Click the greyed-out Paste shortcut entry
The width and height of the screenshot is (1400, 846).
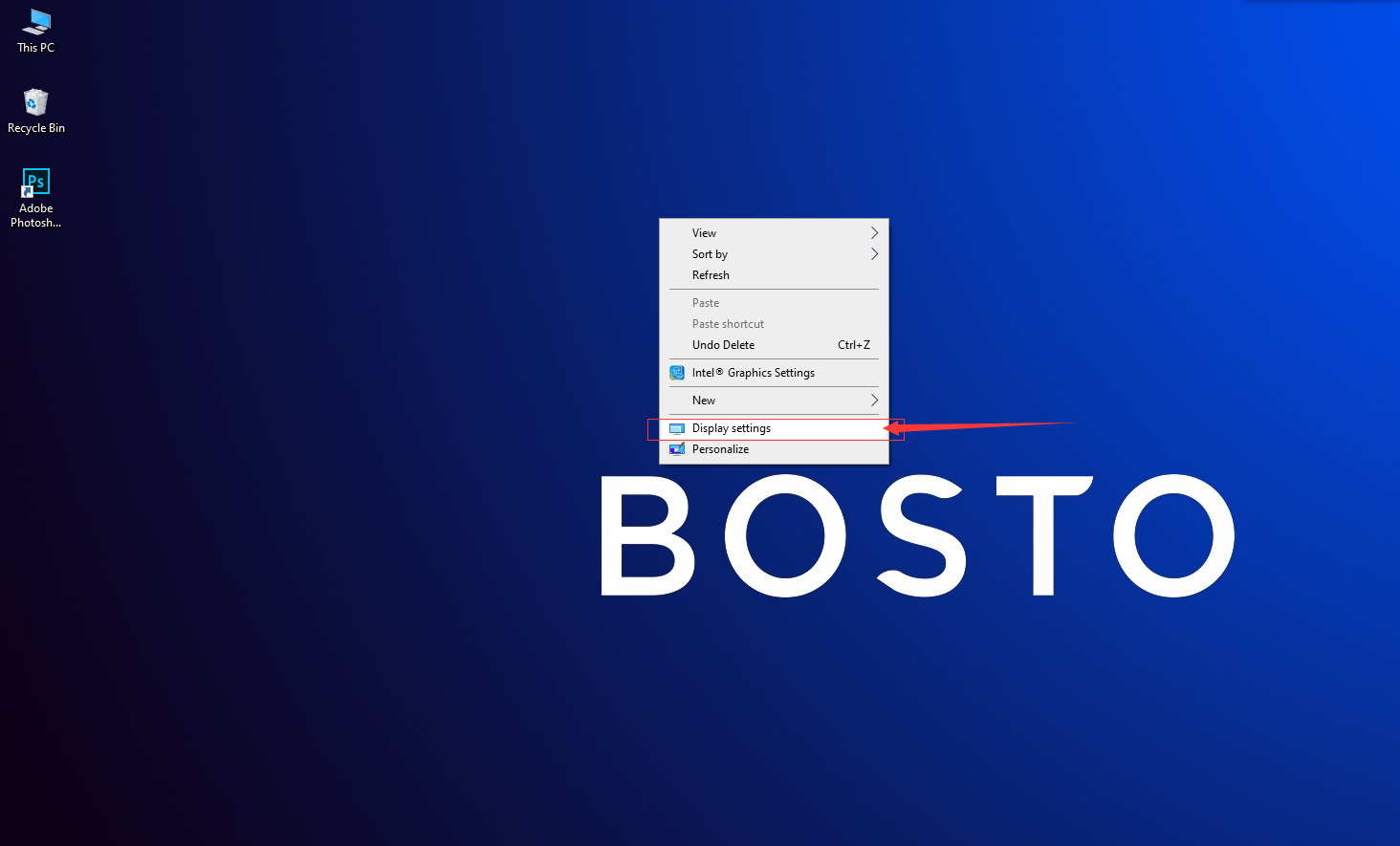(774, 324)
